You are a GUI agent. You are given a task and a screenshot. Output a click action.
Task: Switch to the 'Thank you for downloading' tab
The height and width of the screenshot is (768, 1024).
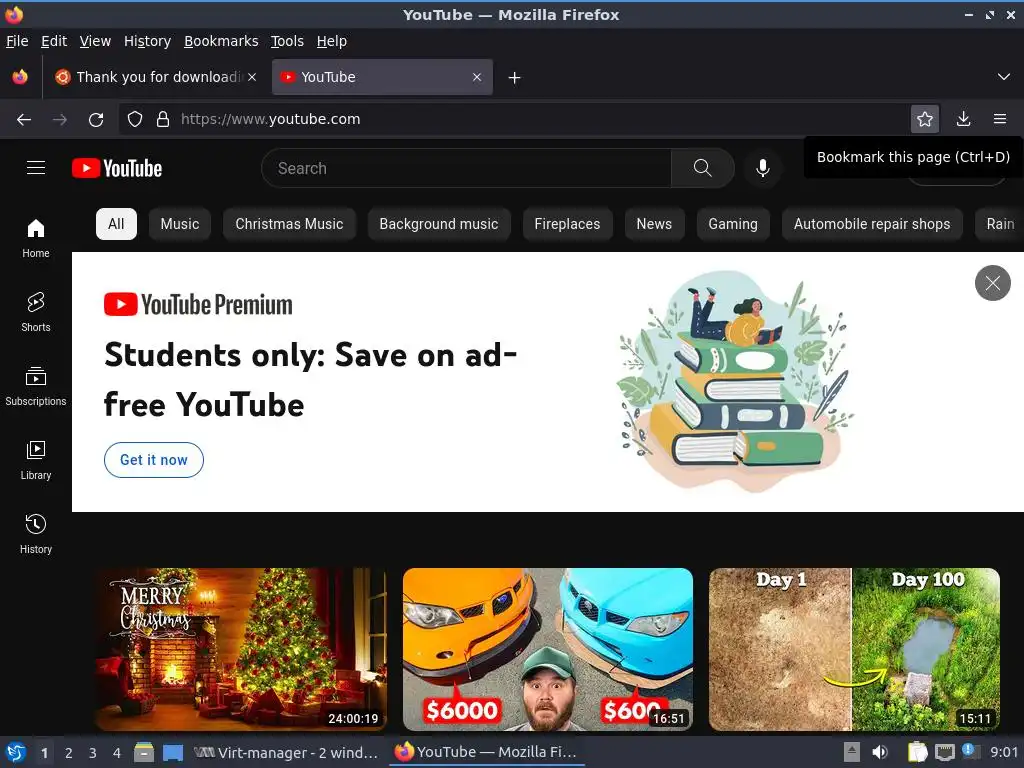(x=155, y=77)
